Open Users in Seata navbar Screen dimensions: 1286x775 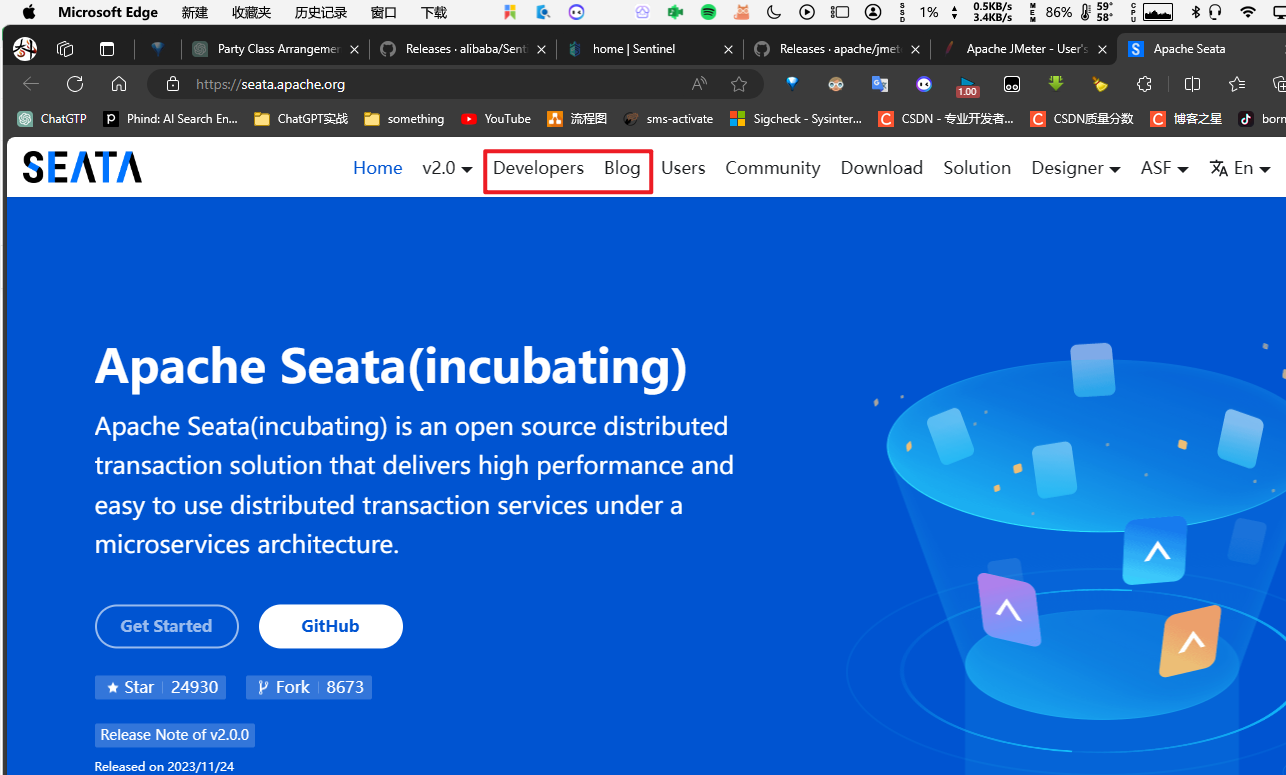[683, 168]
